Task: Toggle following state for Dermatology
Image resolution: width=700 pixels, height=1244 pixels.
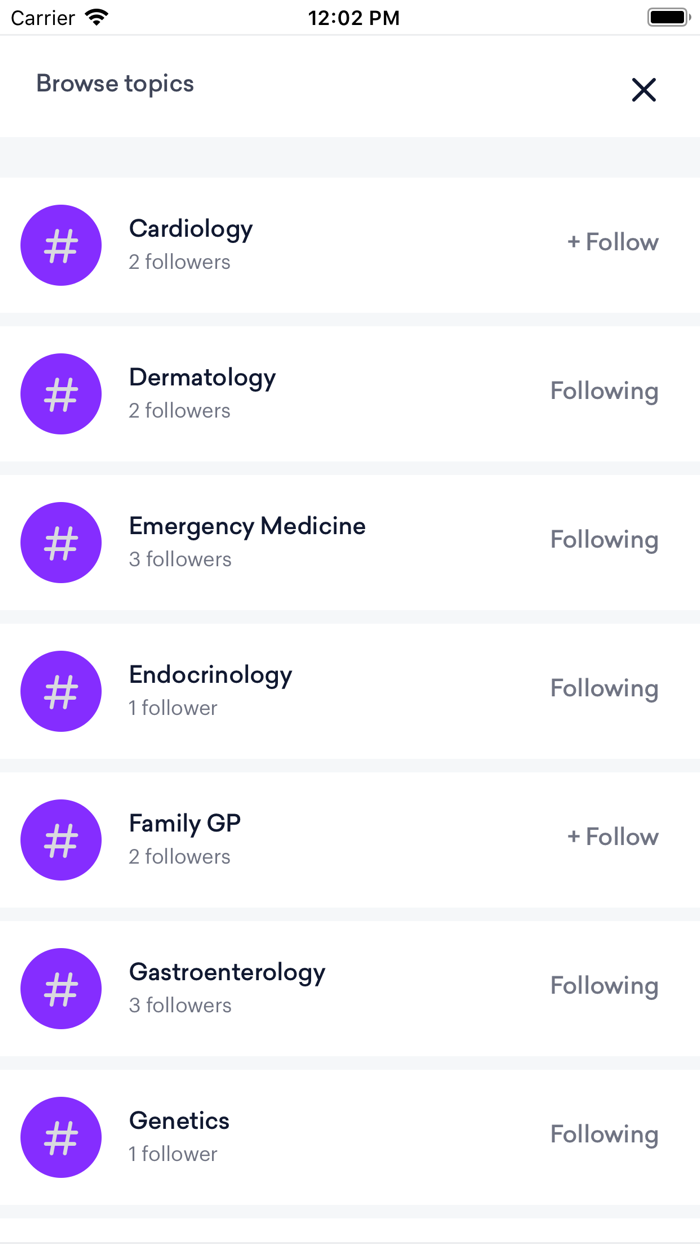Action: [x=604, y=392]
